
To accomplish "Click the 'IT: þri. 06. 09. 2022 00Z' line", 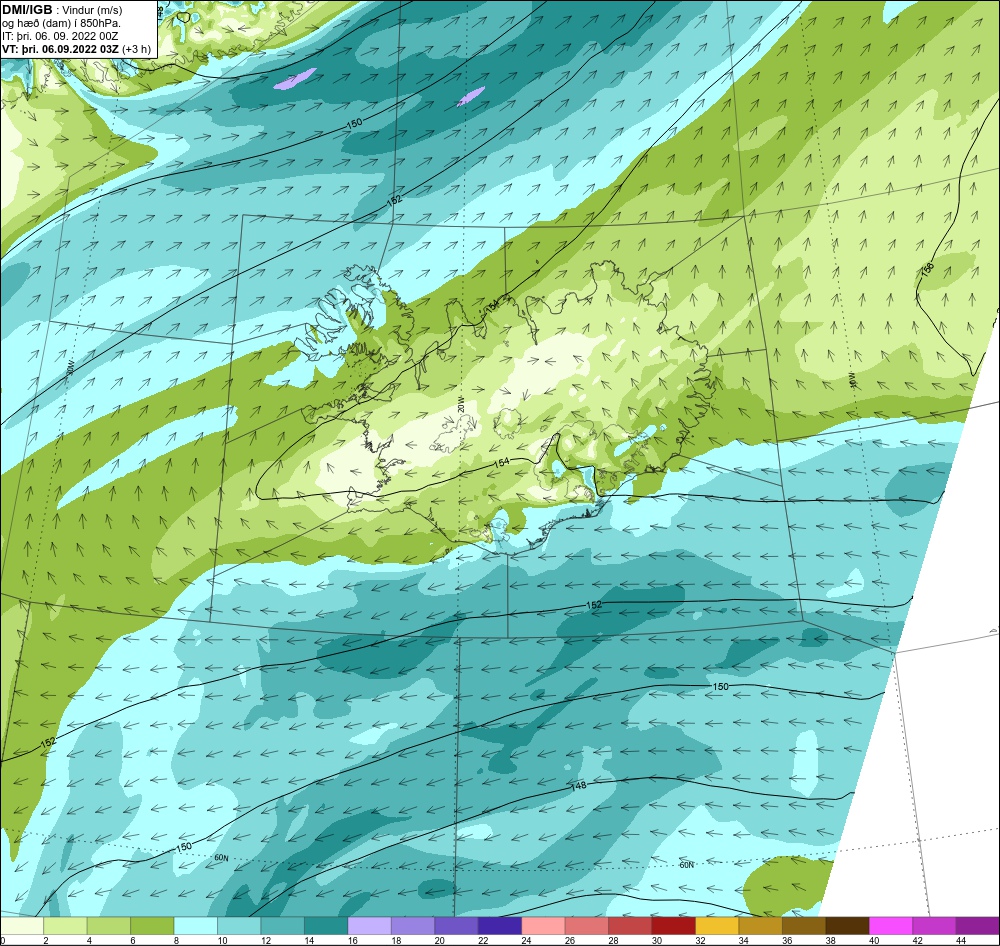I will (60, 36).
